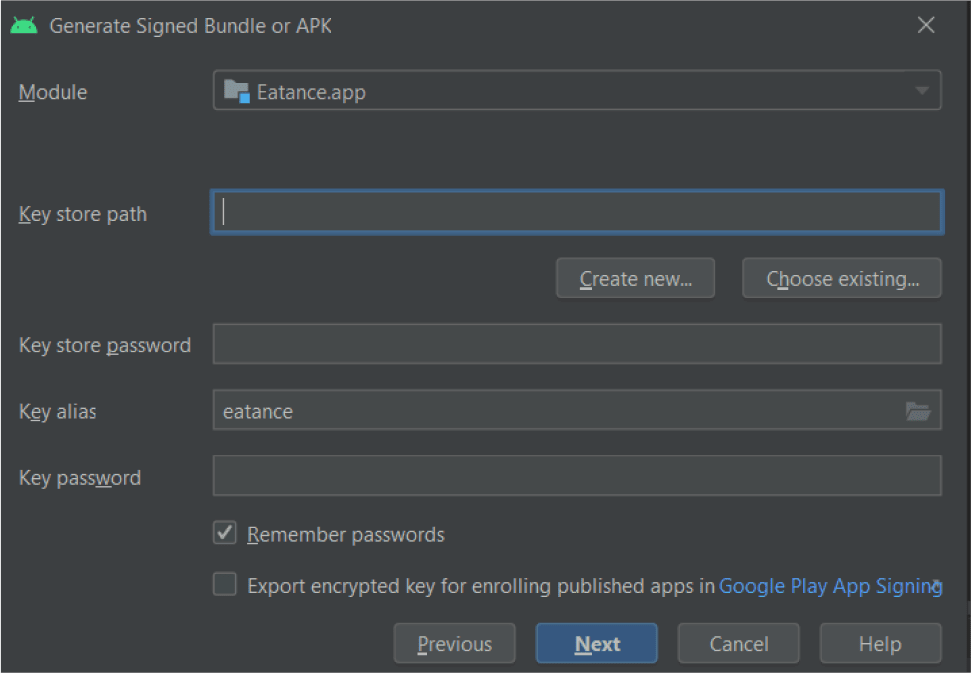This screenshot has width=971, height=673.
Task: Click into the Key store password field
Action: [576, 344]
